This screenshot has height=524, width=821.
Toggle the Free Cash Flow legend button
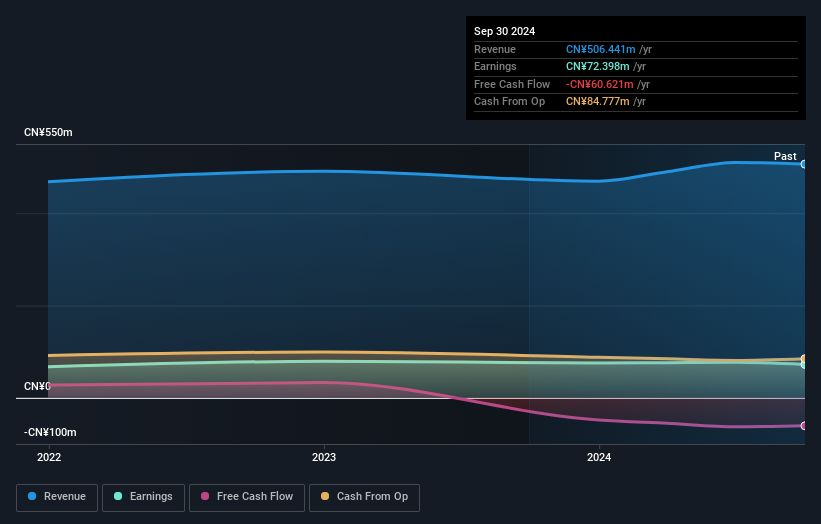[x=247, y=497]
